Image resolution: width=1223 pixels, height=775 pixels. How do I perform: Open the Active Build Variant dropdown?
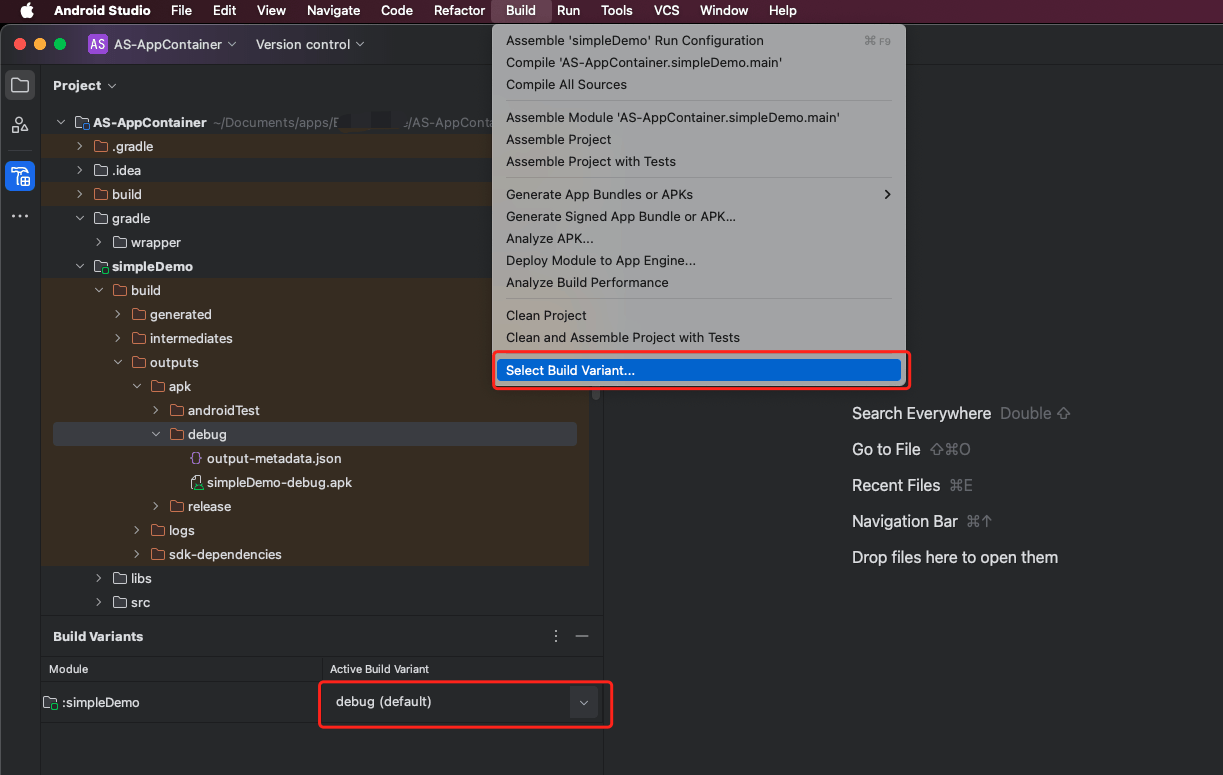pyautogui.click(x=583, y=702)
